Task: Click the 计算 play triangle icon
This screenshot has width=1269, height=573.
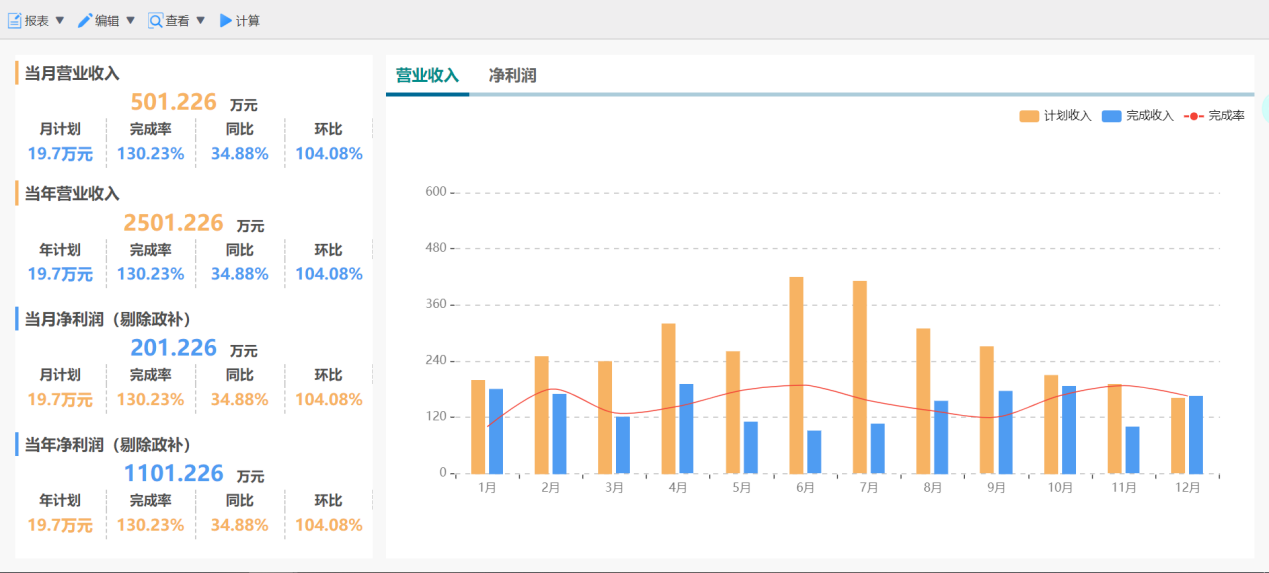Action: click(226, 20)
